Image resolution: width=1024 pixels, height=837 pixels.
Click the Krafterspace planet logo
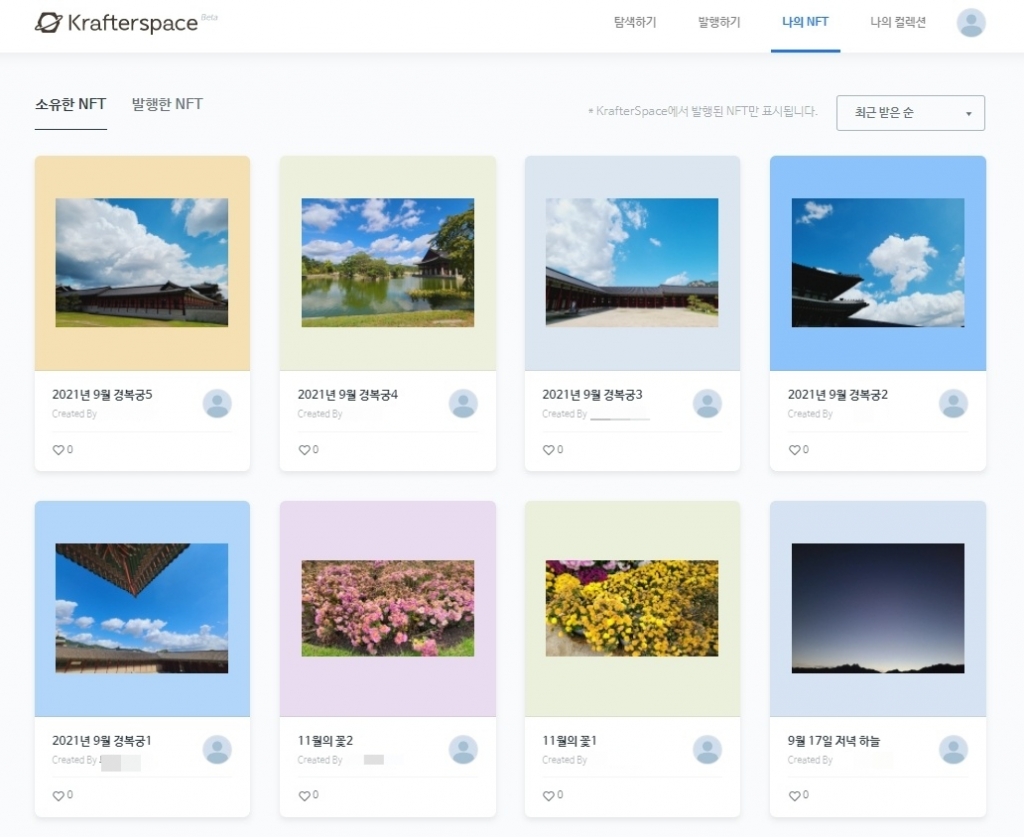click(x=48, y=23)
